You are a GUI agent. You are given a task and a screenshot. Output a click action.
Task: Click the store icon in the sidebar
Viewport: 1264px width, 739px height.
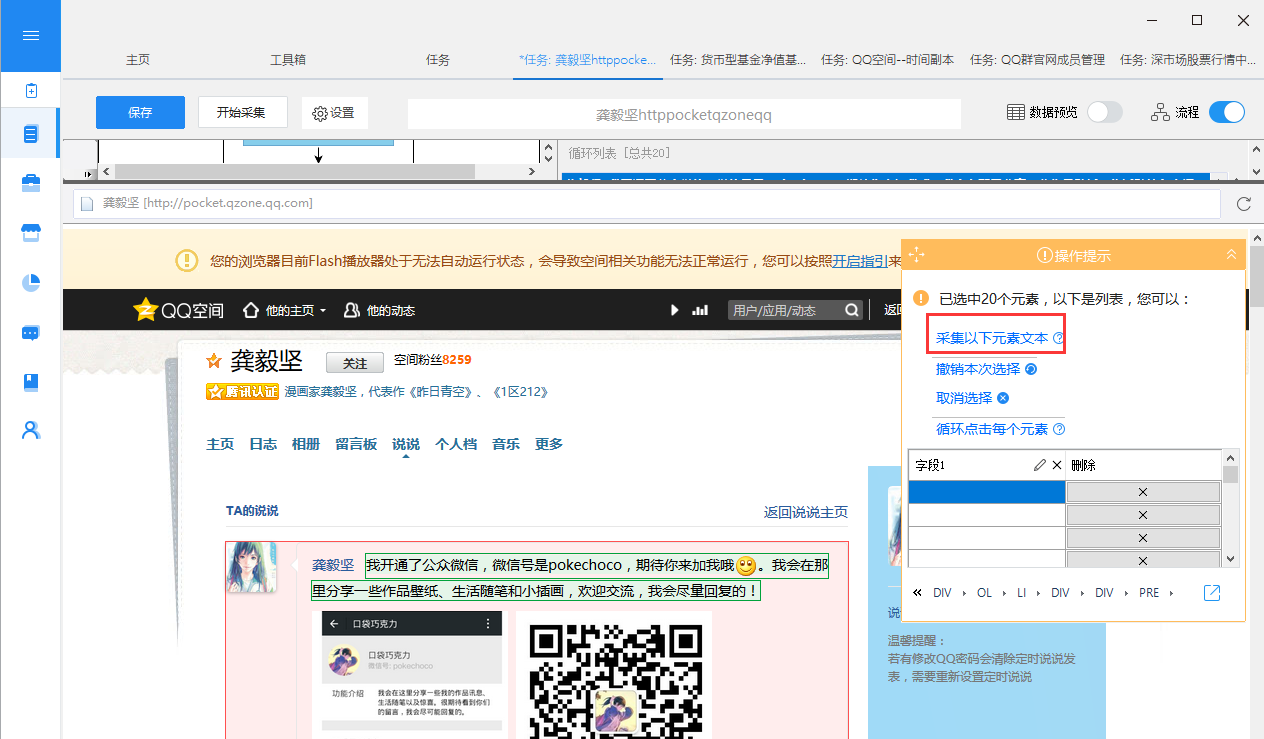click(x=31, y=233)
